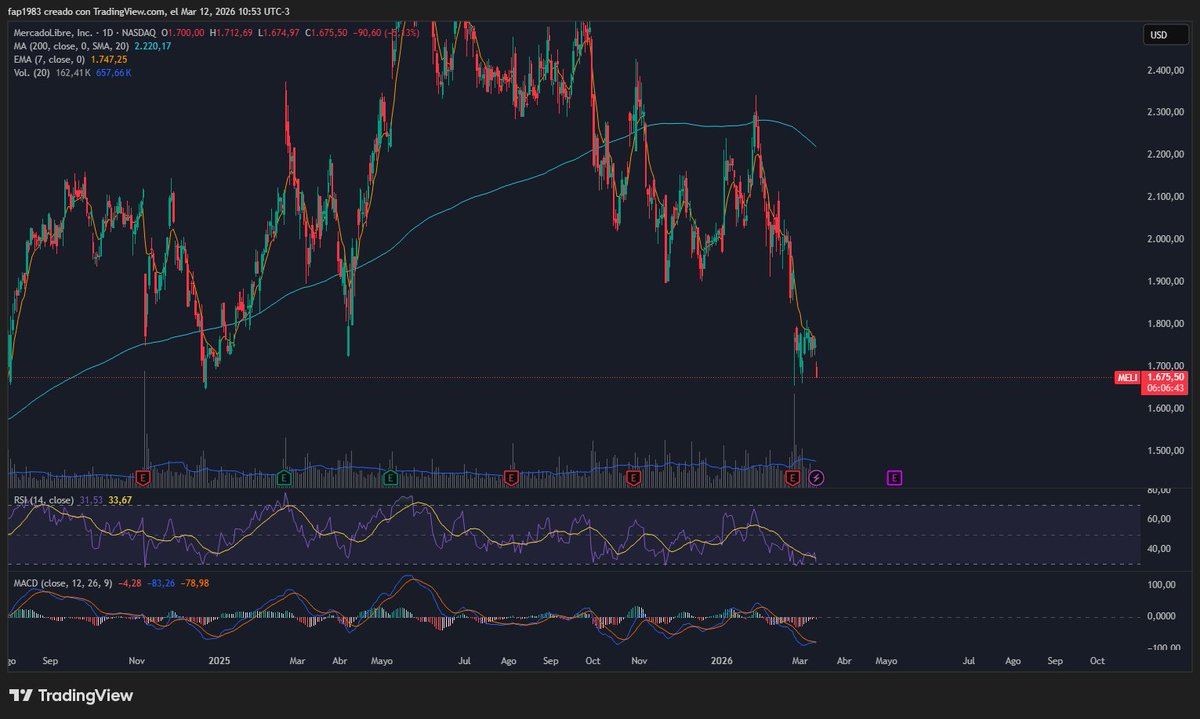Click the EMA value 1.747,25
Viewport: 1200px width, 719px height.
point(108,59)
